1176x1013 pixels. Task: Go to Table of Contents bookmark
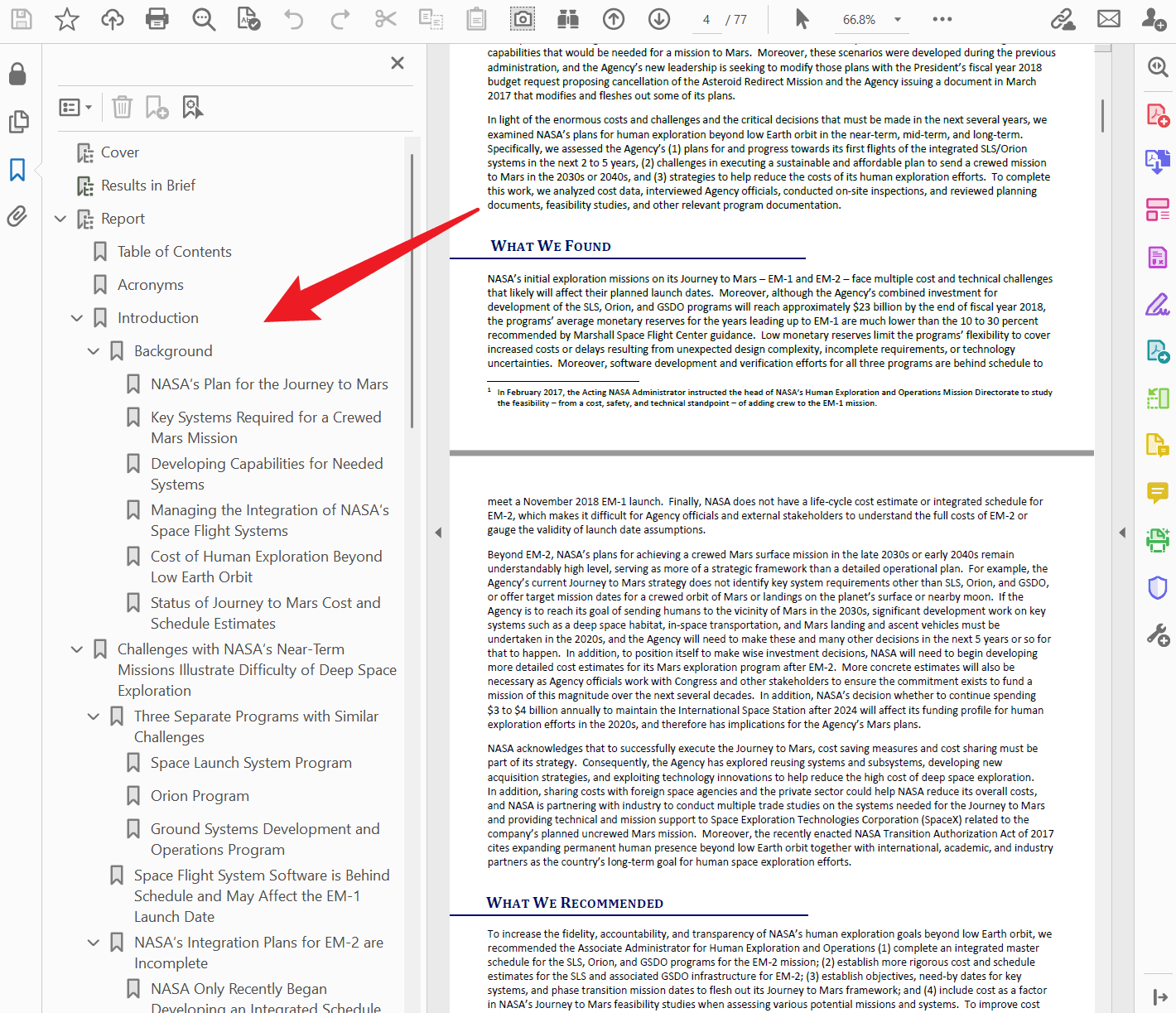pos(175,252)
